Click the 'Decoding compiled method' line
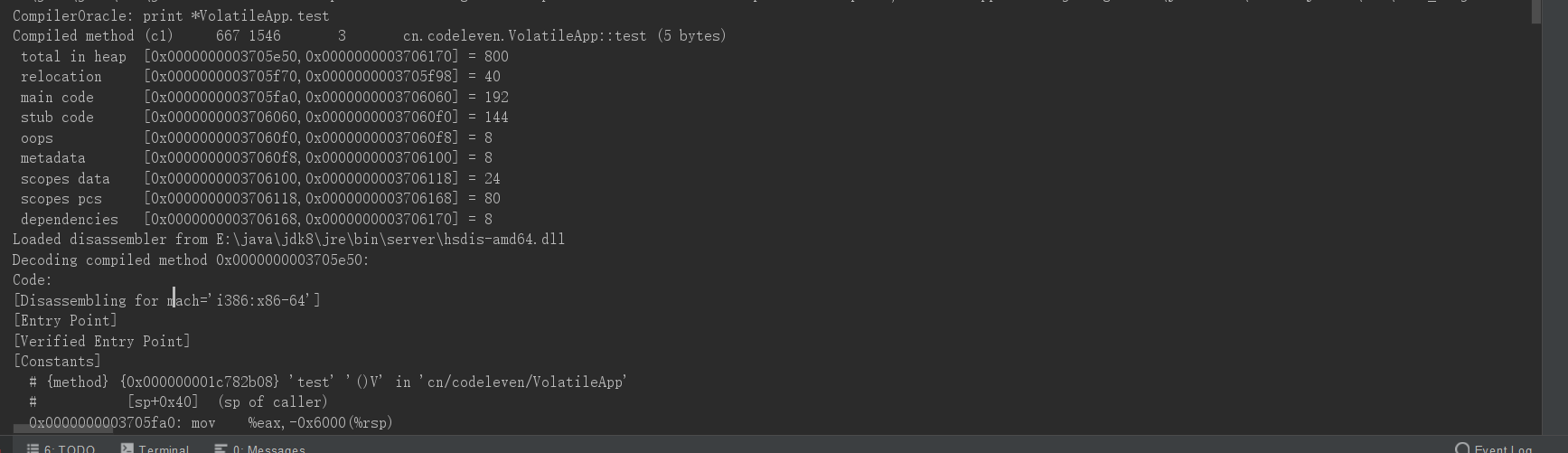The image size is (1568, 453). [x=190, y=260]
